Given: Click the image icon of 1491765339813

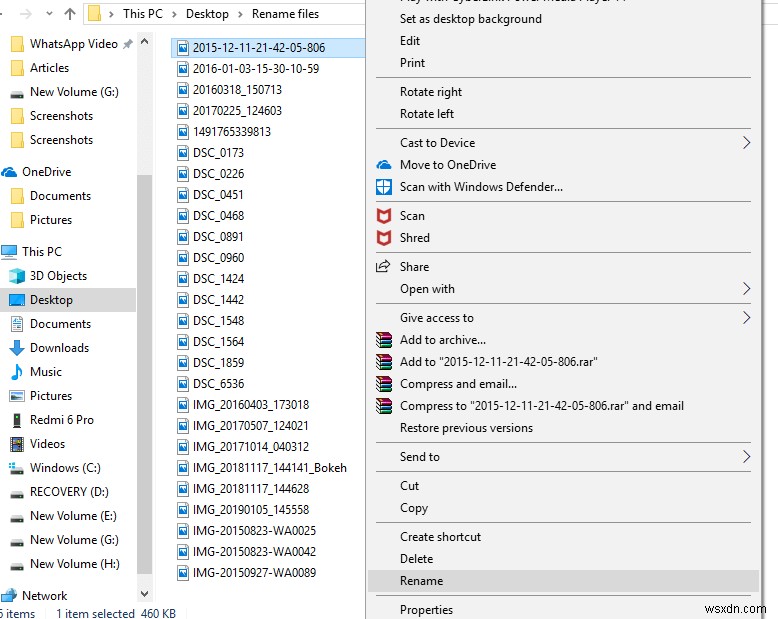Looking at the screenshot, I should (x=183, y=132).
